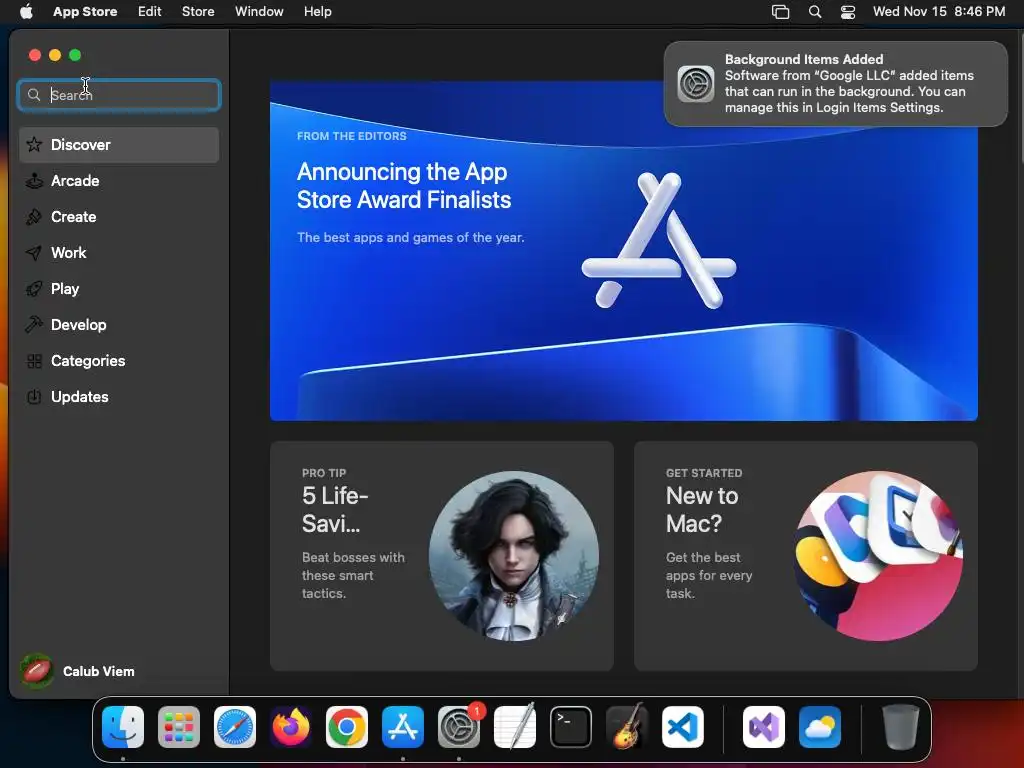Click the System Settings icon in notification

click(x=696, y=84)
